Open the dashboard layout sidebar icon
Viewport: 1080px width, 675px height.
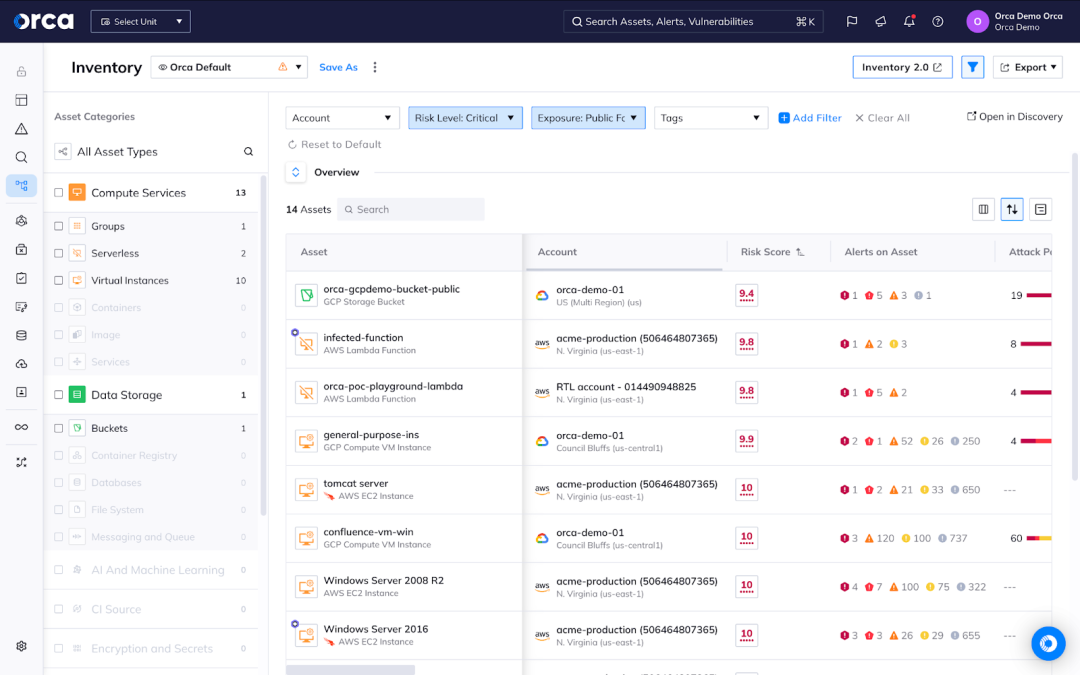pos(21,100)
